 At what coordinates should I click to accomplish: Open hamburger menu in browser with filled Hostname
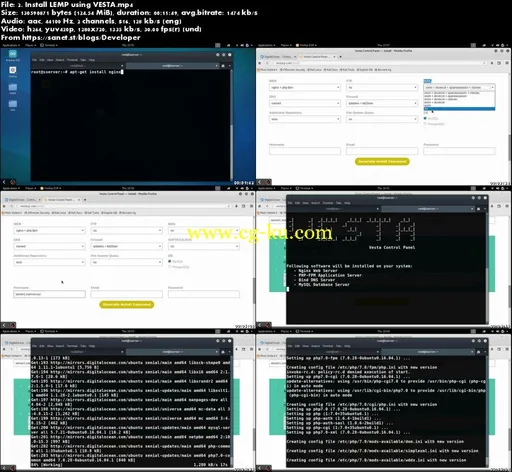[x=251, y=206]
